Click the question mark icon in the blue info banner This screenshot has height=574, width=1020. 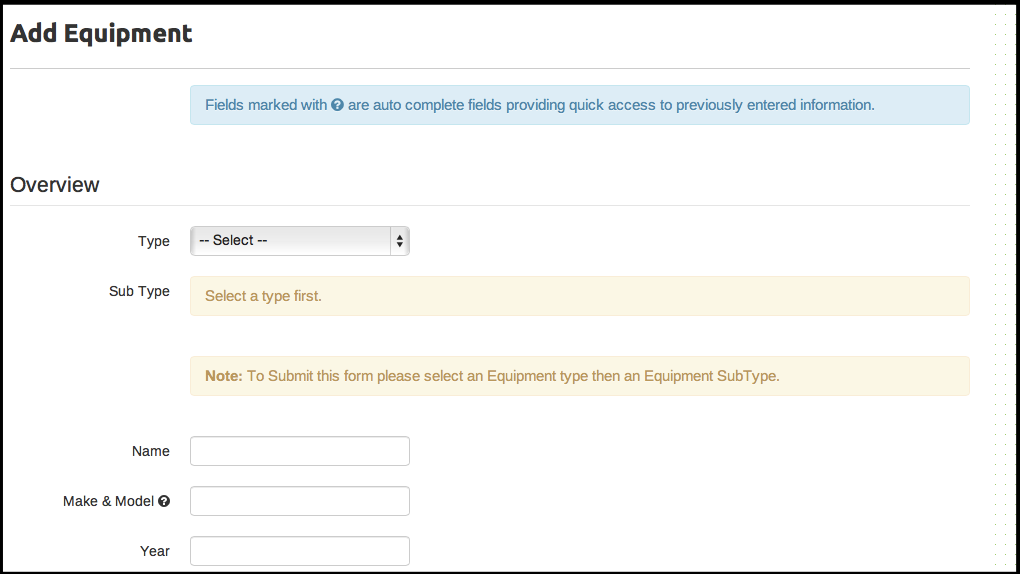point(338,105)
